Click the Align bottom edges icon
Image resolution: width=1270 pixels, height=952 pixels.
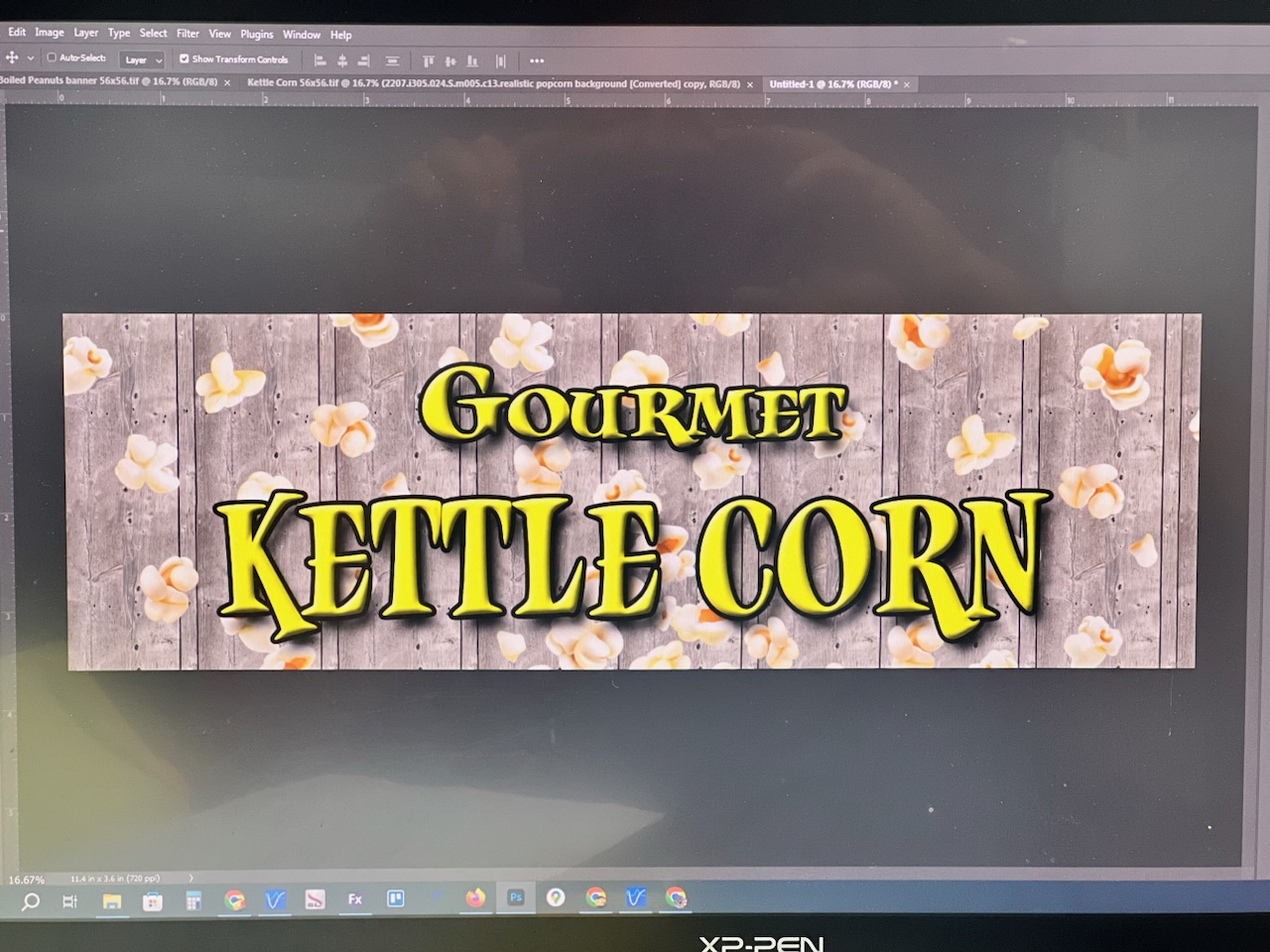pyautogui.click(x=472, y=60)
